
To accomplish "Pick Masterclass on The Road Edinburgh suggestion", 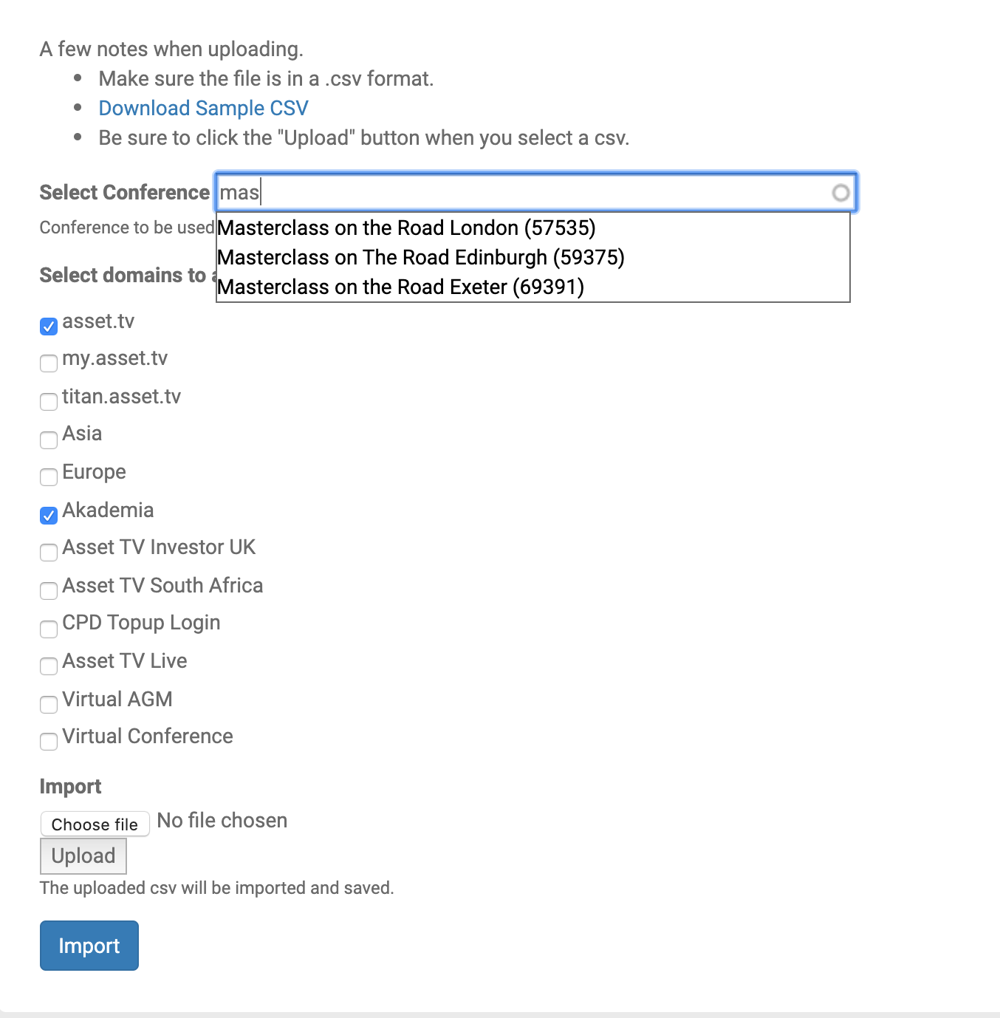I will [x=532, y=258].
